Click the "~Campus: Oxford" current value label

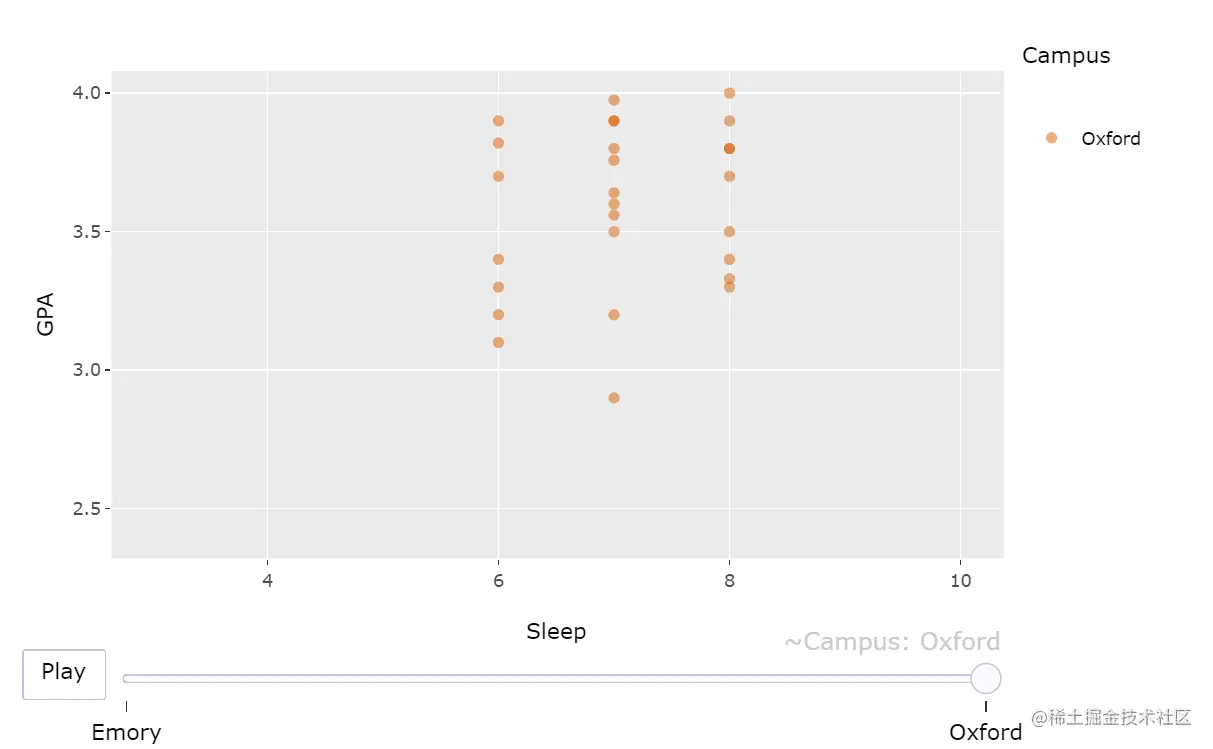click(x=891, y=641)
